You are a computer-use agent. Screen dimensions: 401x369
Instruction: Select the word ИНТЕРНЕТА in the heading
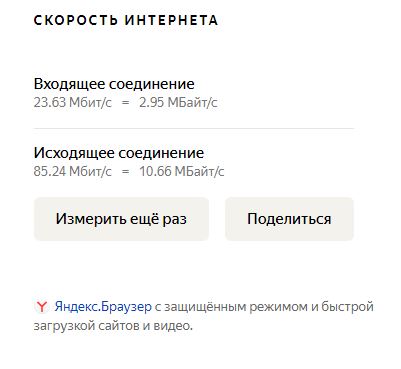click(171, 20)
